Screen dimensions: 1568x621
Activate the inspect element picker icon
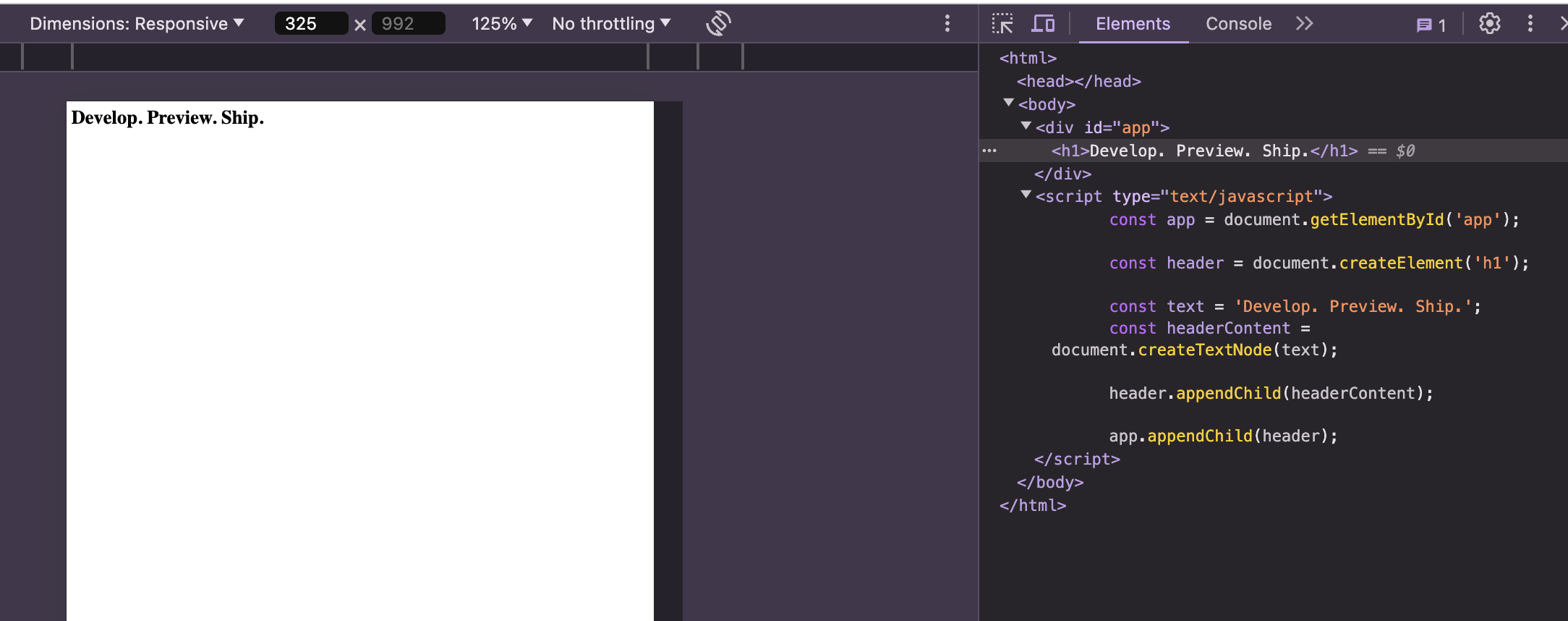tap(1002, 24)
